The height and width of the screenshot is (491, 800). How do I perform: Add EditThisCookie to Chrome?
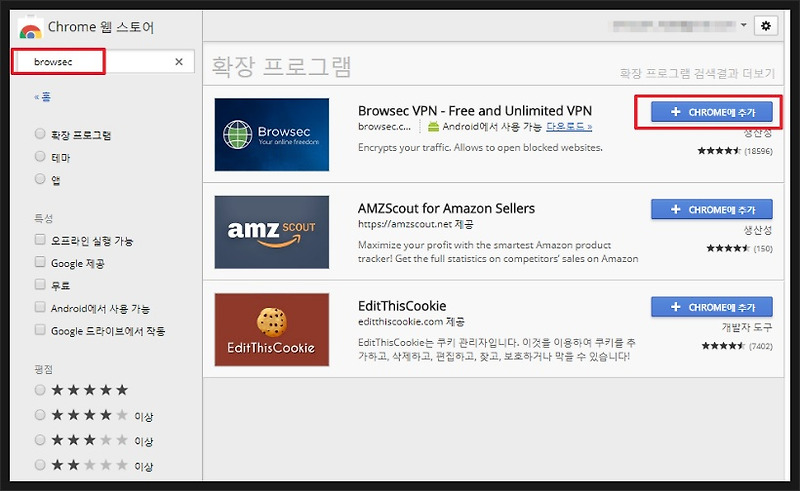click(711, 307)
